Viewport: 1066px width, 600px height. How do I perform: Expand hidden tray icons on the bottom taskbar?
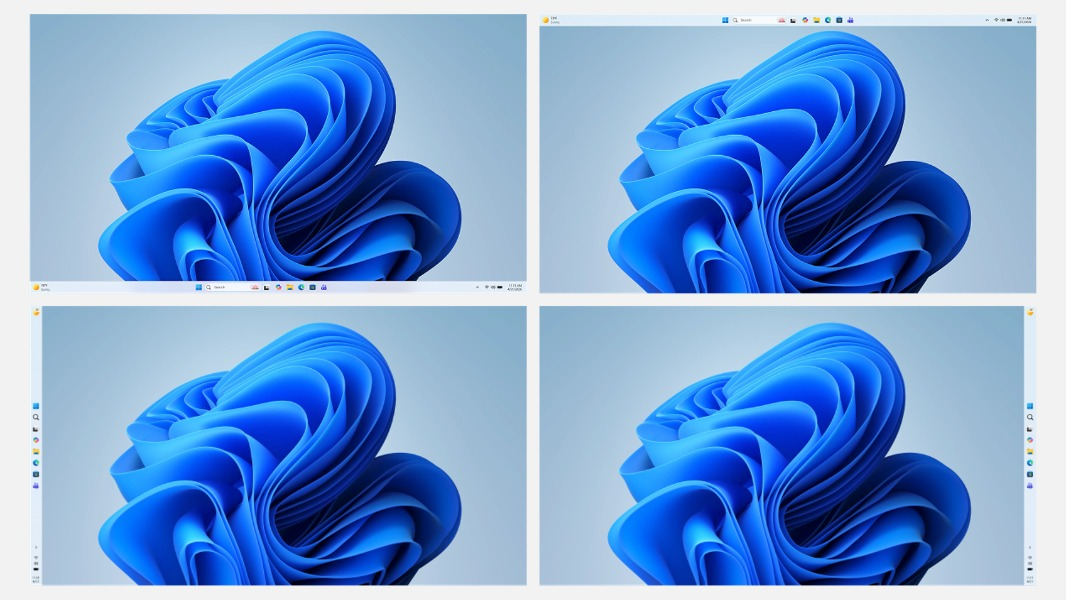478,288
